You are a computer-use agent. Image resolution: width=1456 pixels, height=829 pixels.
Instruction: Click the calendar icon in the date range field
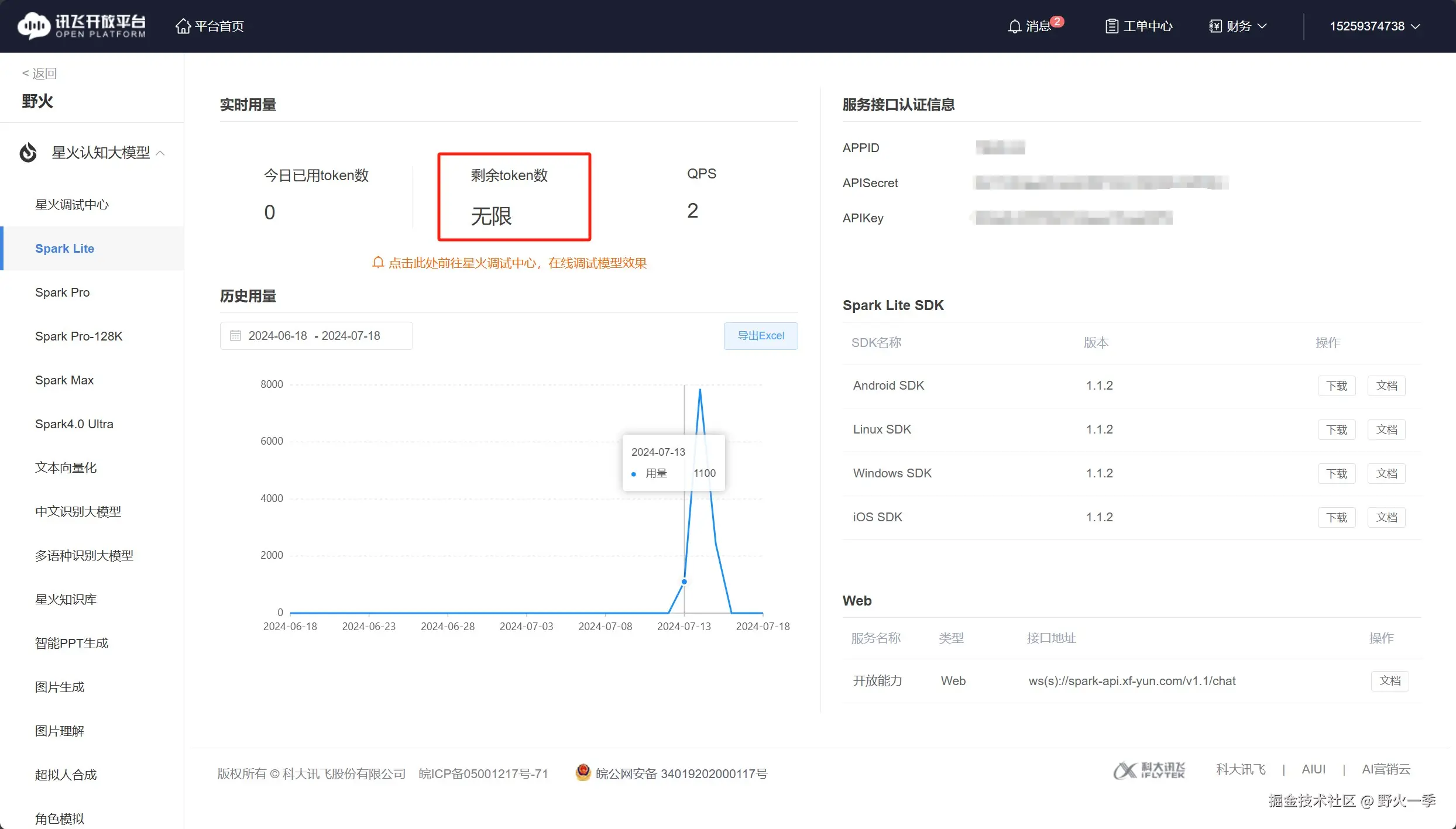tap(235, 336)
